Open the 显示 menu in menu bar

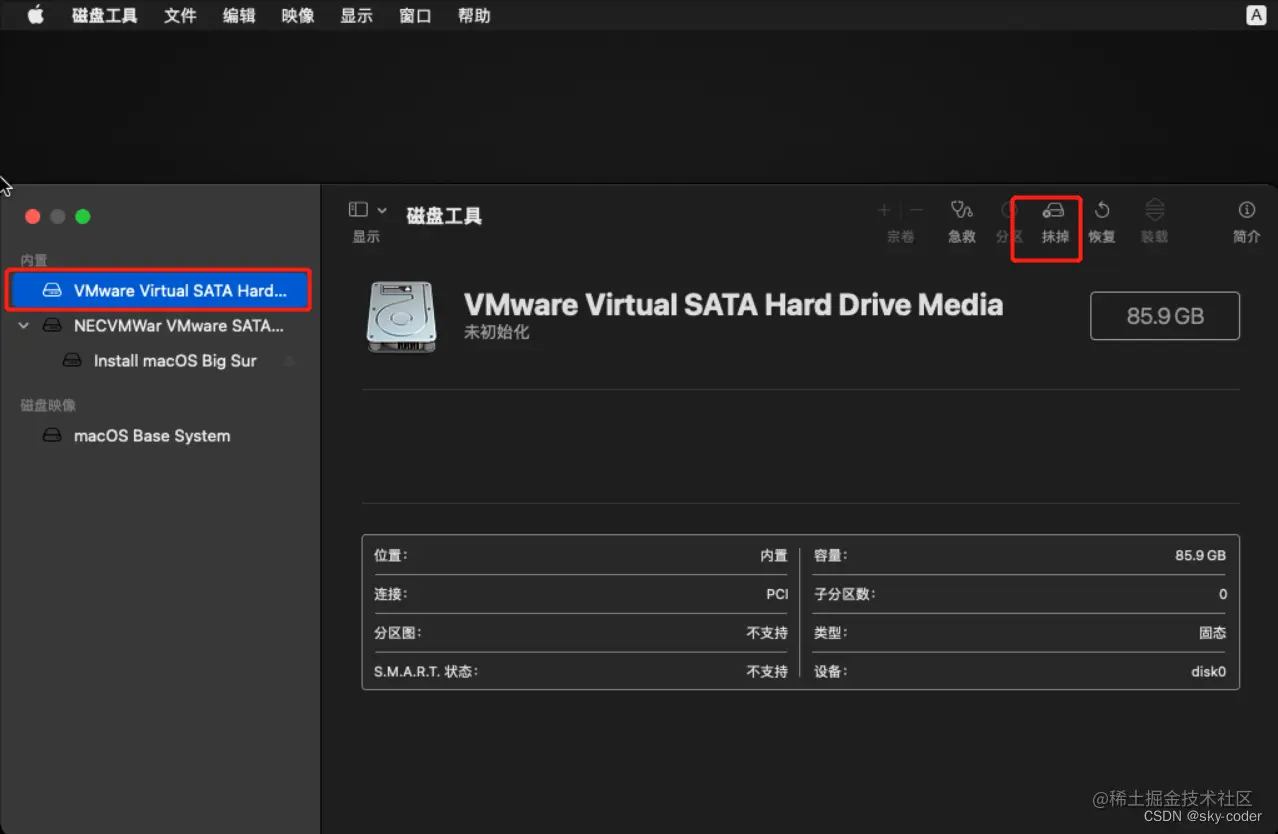pos(357,15)
